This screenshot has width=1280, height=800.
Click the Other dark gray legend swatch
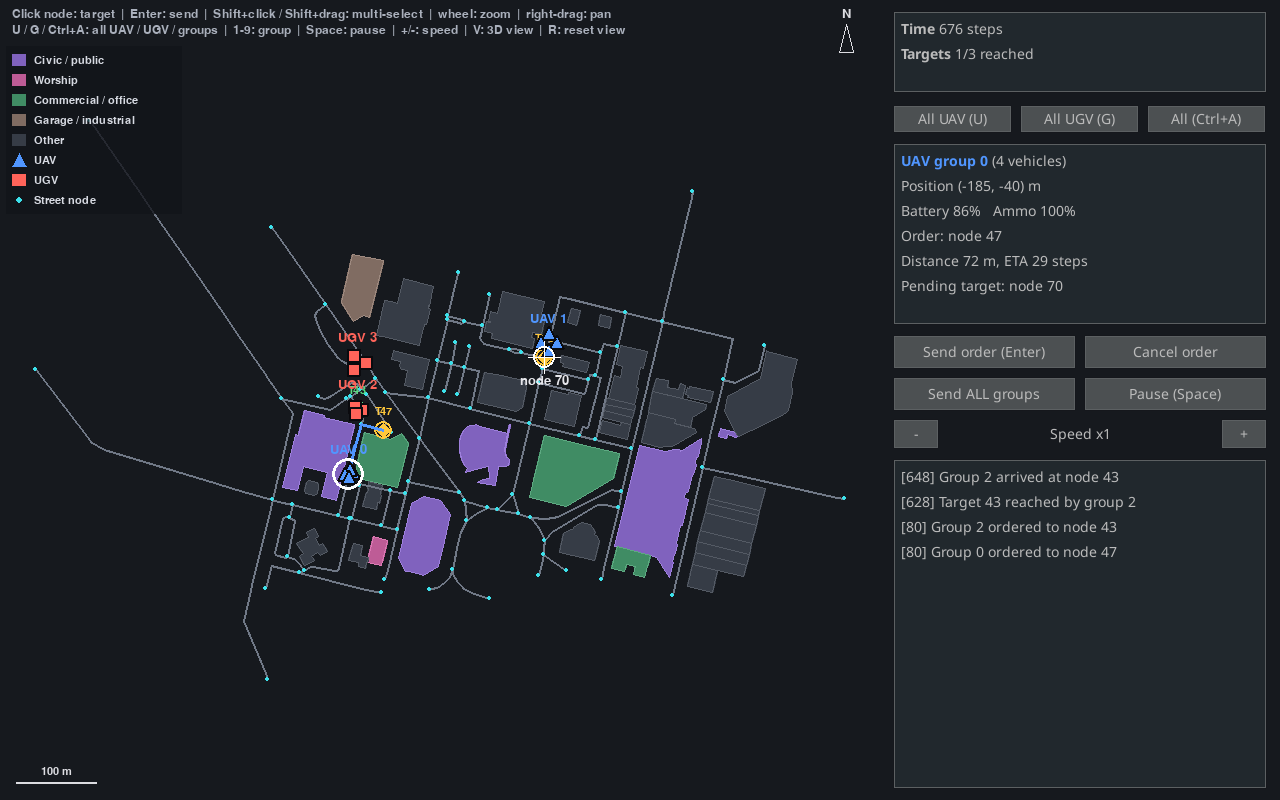tap(19, 140)
